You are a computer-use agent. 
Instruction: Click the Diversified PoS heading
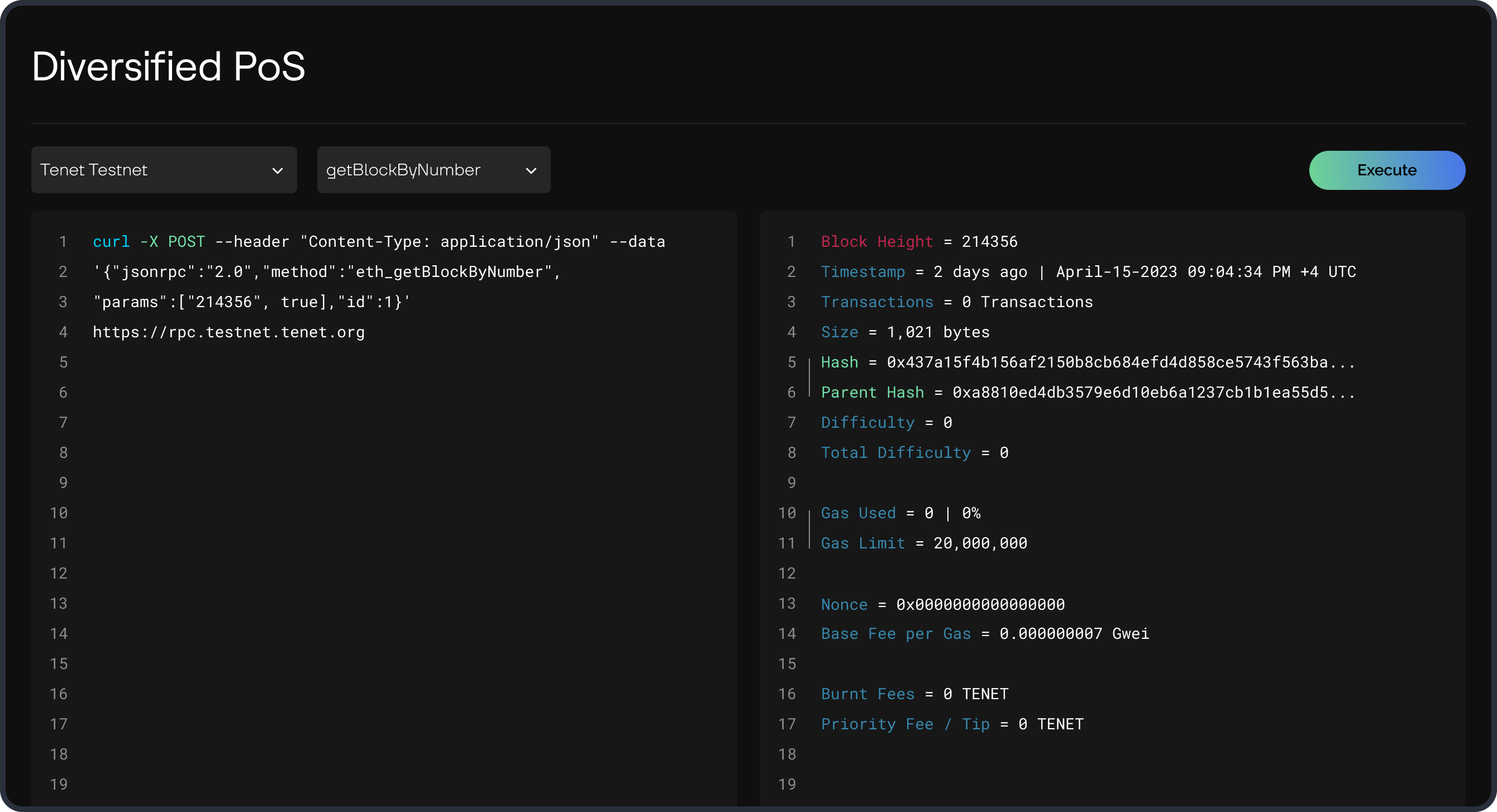point(169,67)
